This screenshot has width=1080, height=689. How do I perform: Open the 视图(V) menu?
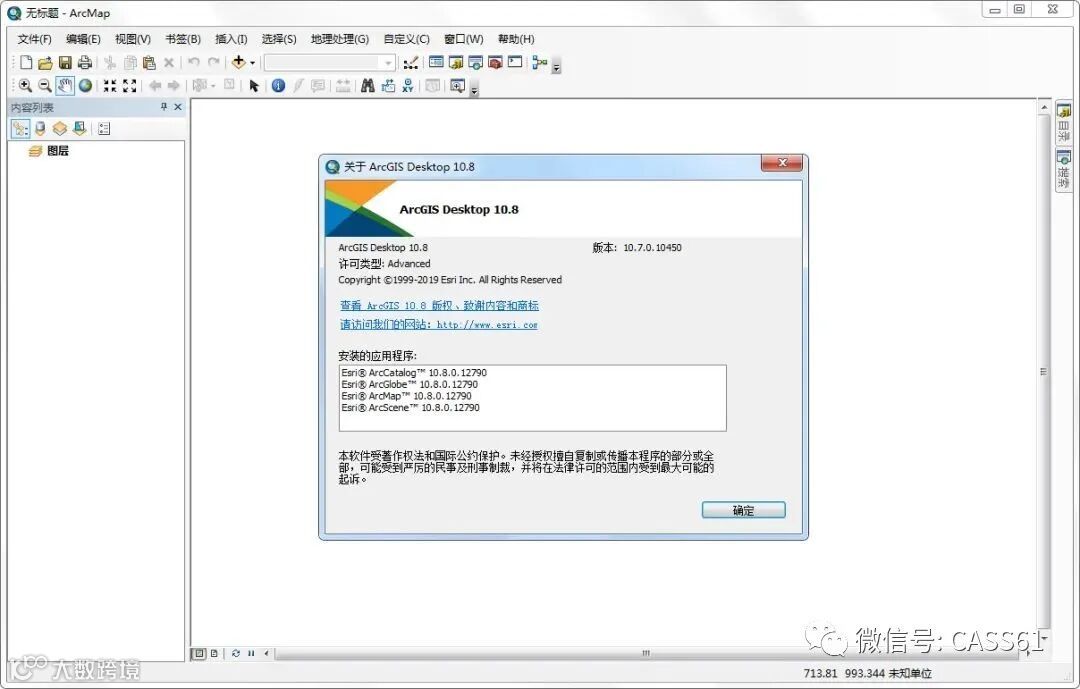click(x=132, y=39)
